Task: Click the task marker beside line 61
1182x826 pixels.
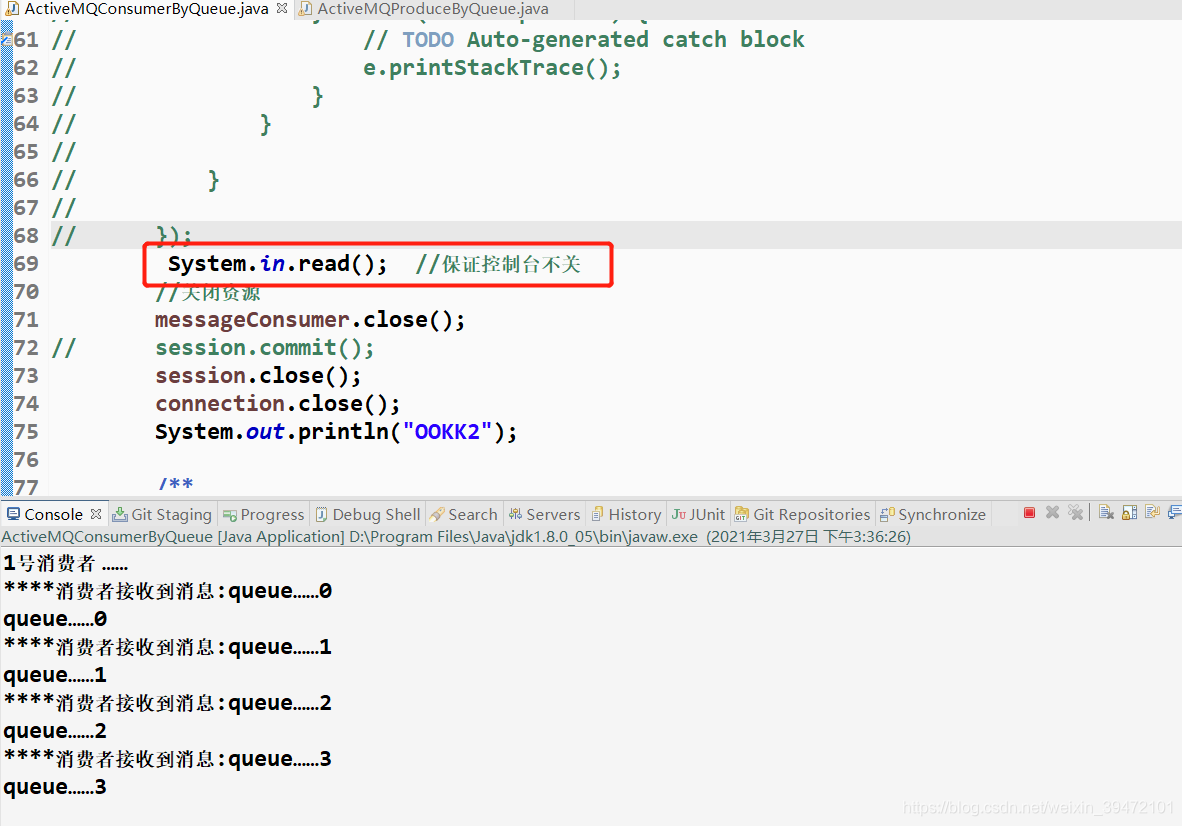Action: click(x=6, y=39)
